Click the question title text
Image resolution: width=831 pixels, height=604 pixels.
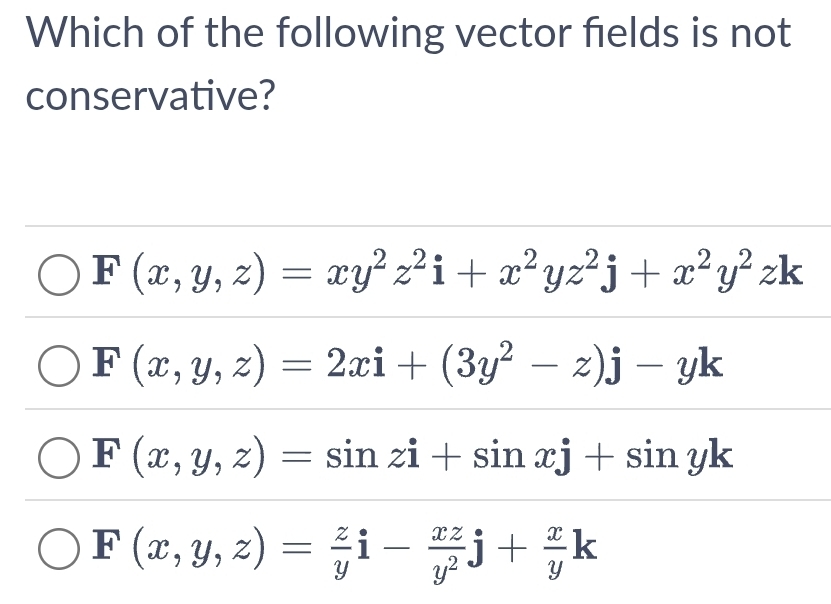[x=400, y=33]
